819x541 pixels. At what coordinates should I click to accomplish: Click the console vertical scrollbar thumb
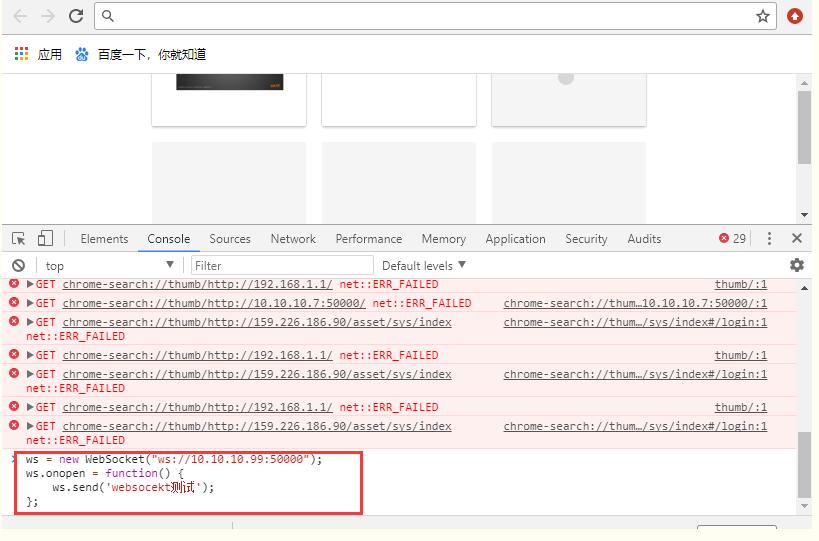click(804, 464)
